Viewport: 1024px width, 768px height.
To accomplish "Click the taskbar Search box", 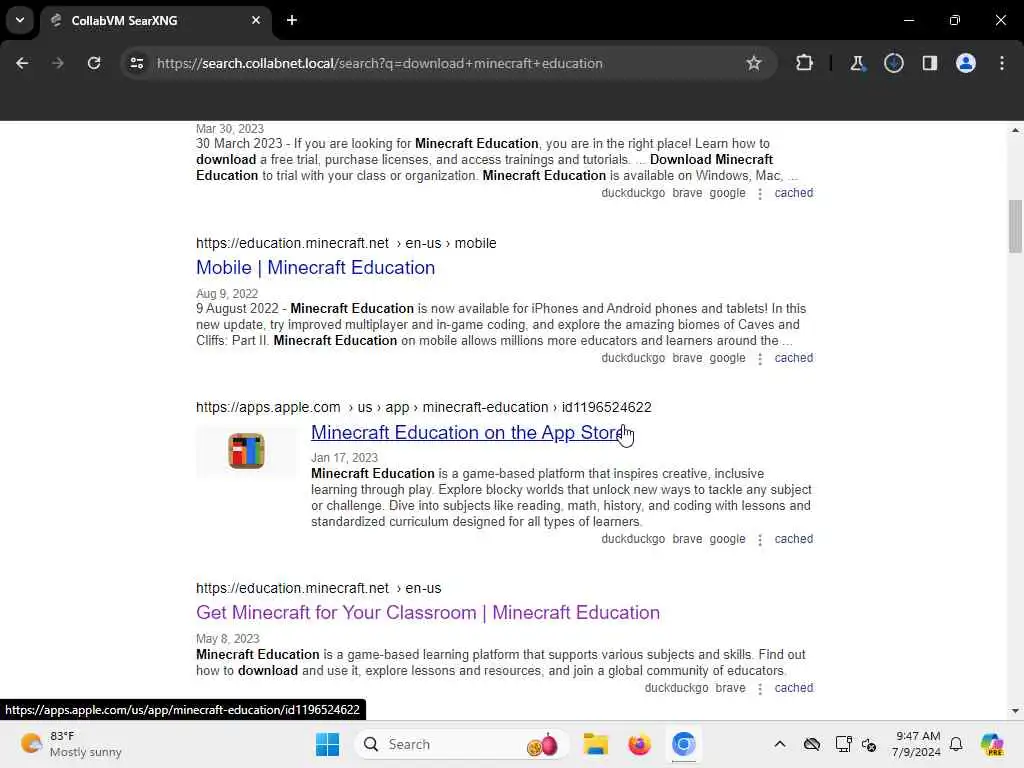I will 461,744.
